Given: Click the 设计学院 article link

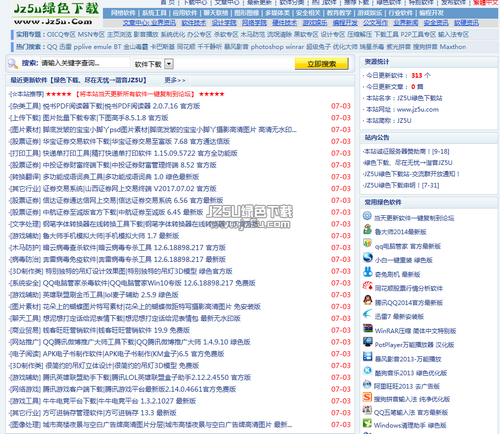Looking at the screenshot, I should (224, 23).
